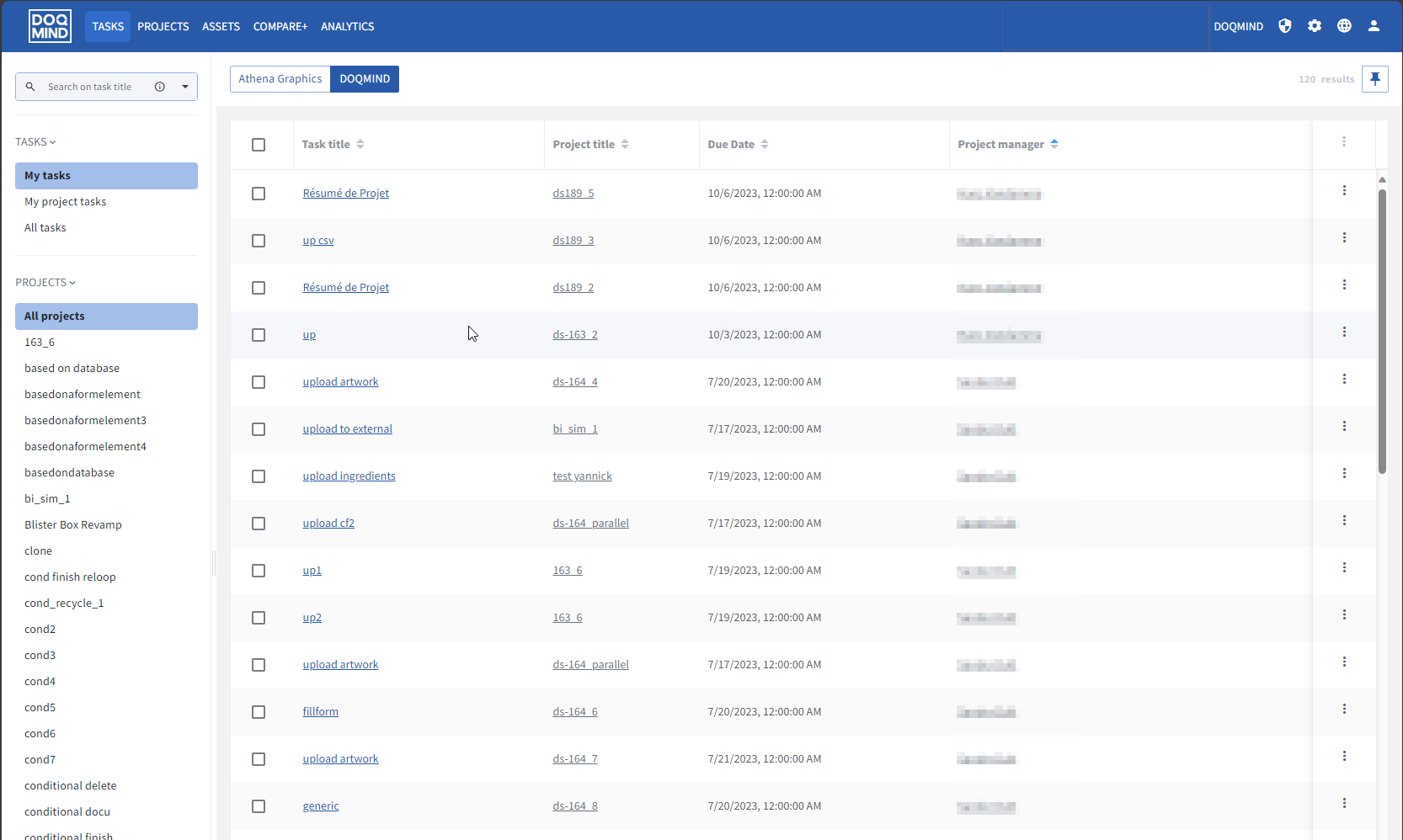
Task: Collapse the PROJECTS sidebar section
Action: 45,283
